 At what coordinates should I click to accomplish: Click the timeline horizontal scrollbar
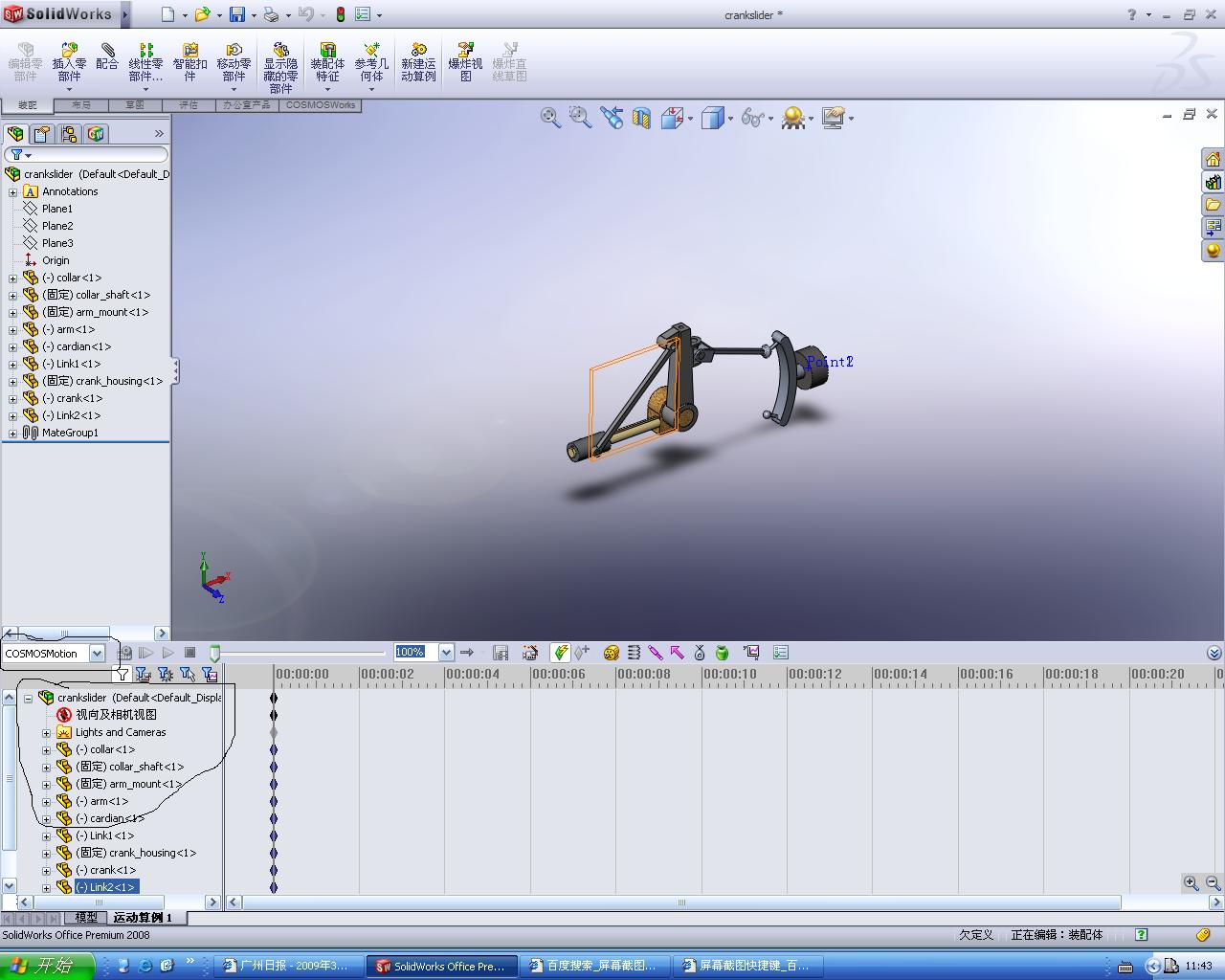(x=681, y=902)
